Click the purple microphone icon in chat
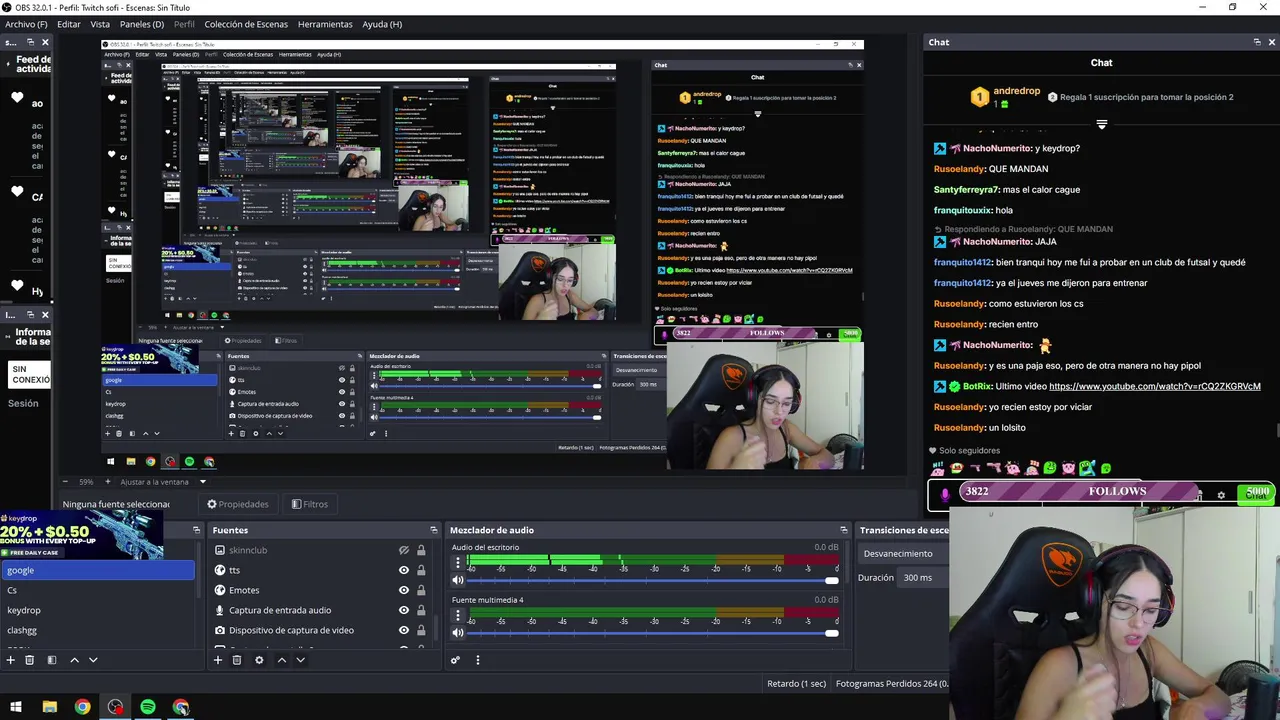 [944, 494]
